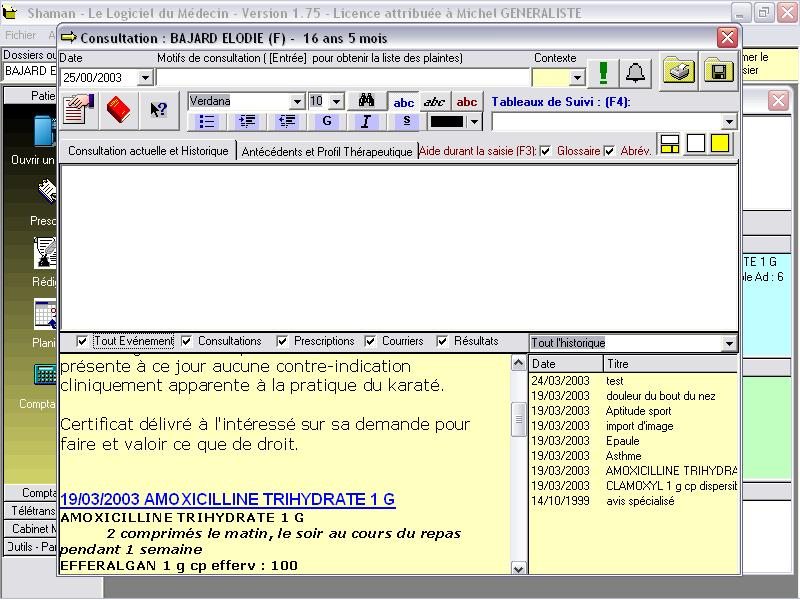
Task: Click the green exclamation mark alert icon
Action: pyautogui.click(x=603, y=73)
